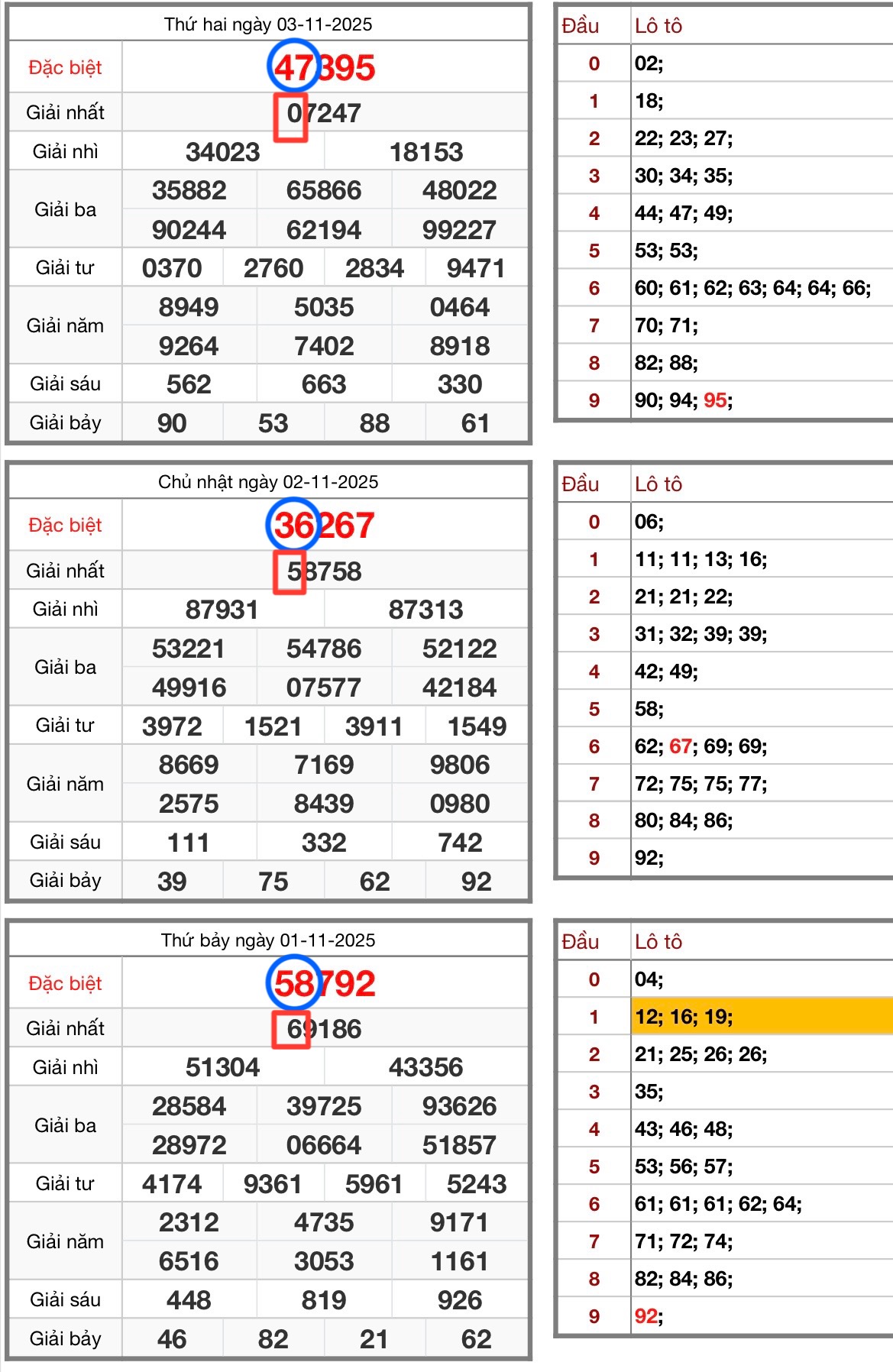Click the lô tô row 72; 75; 75; 77

coord(700,784)
